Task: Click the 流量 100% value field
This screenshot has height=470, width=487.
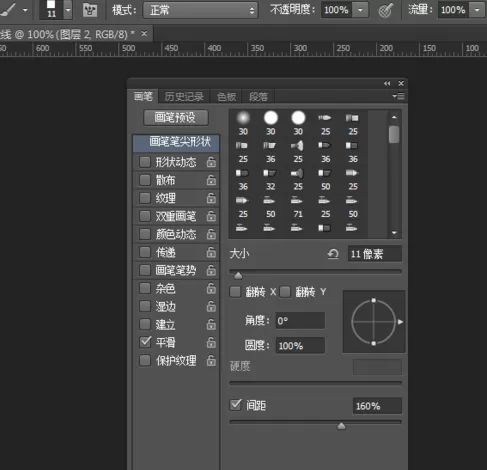Action: (453, 10)
